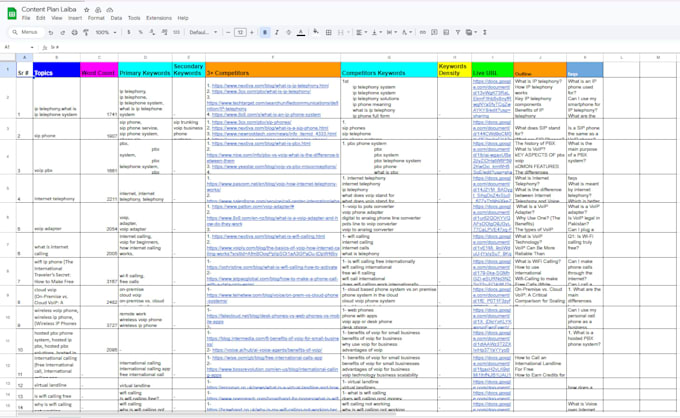Screen dimensions: 680x418
Task: Open the fill color picker
Action: (316, 33)
